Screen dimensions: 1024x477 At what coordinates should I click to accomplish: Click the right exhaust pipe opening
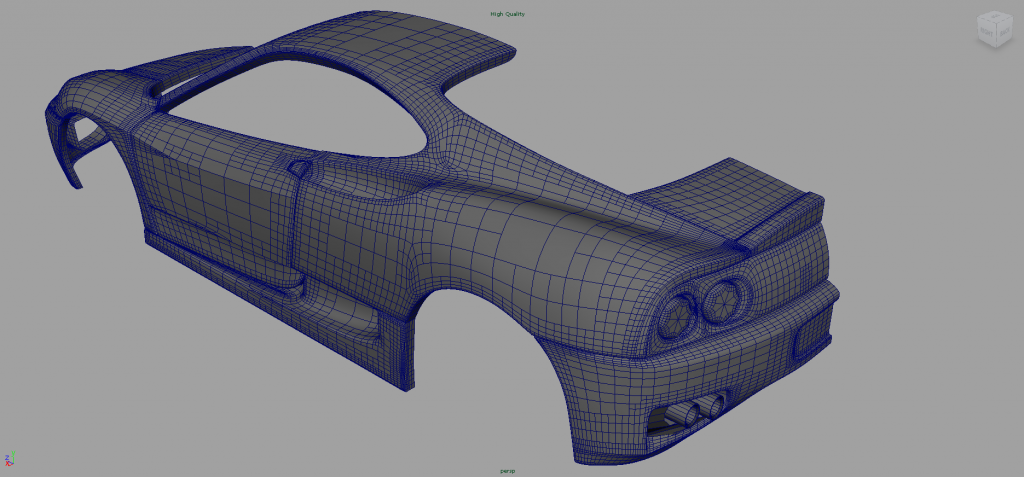[x=713, y=404]
